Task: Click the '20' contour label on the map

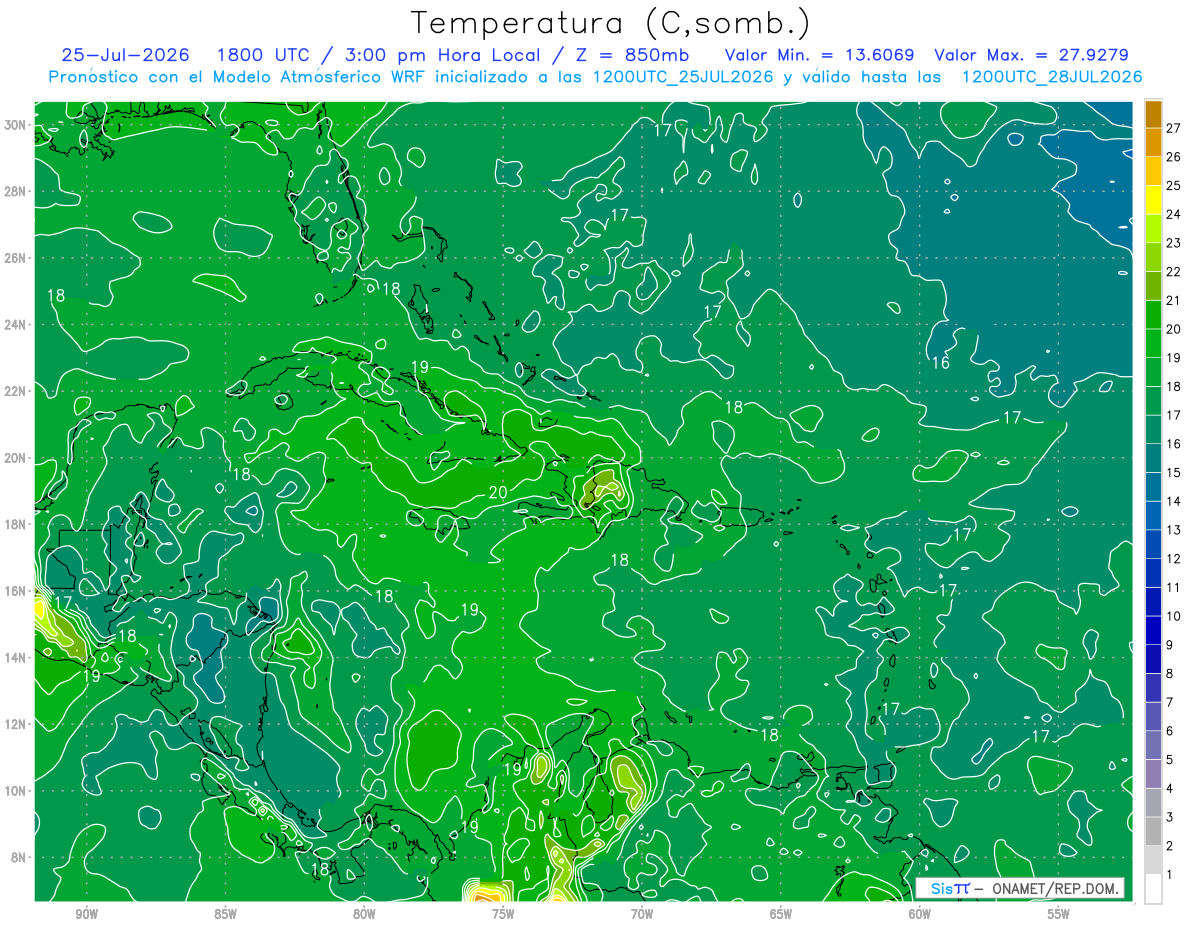Action: pos(498,493)
